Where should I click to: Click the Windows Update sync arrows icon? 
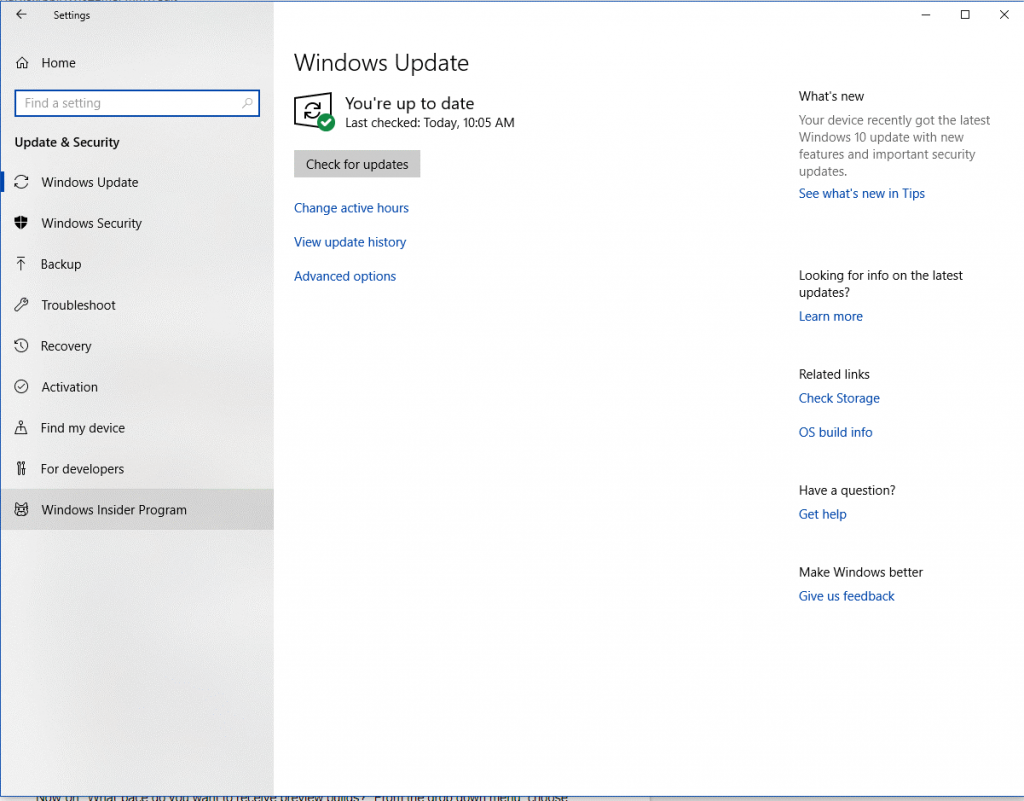(x=22, y=182)
